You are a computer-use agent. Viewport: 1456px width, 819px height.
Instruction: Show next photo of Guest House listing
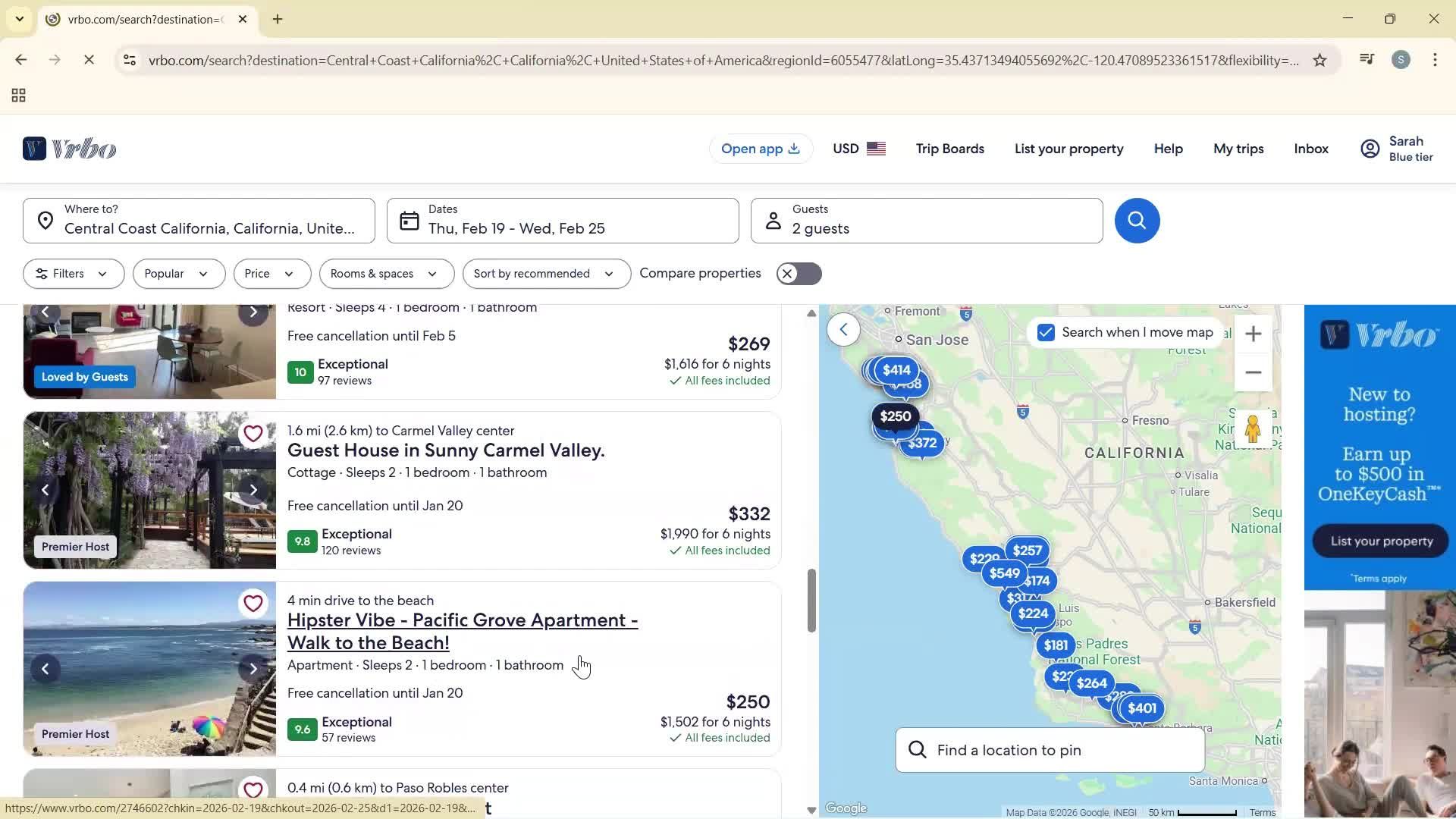pyautogui.click(x=253, y=490)
